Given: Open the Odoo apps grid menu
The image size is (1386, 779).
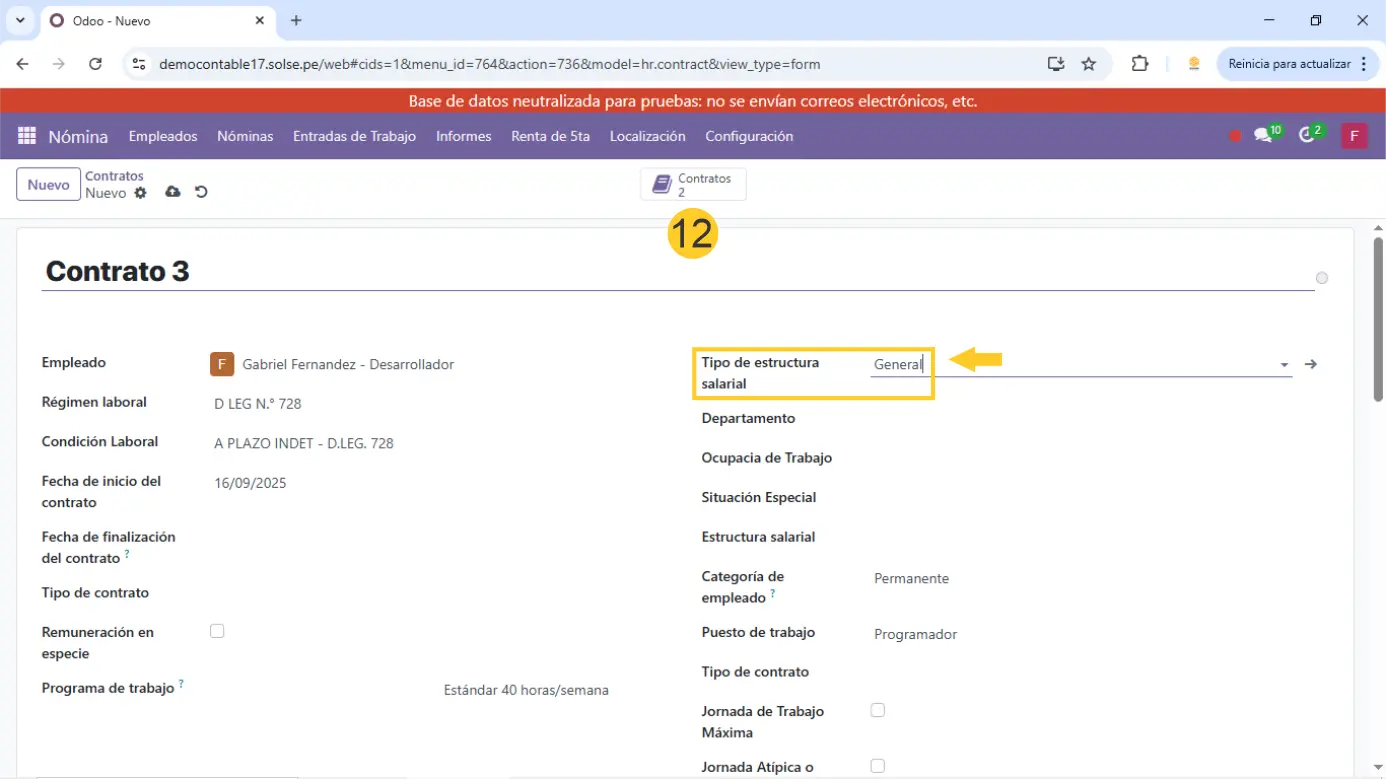Looking at the screenshot, I should [27, 136].
